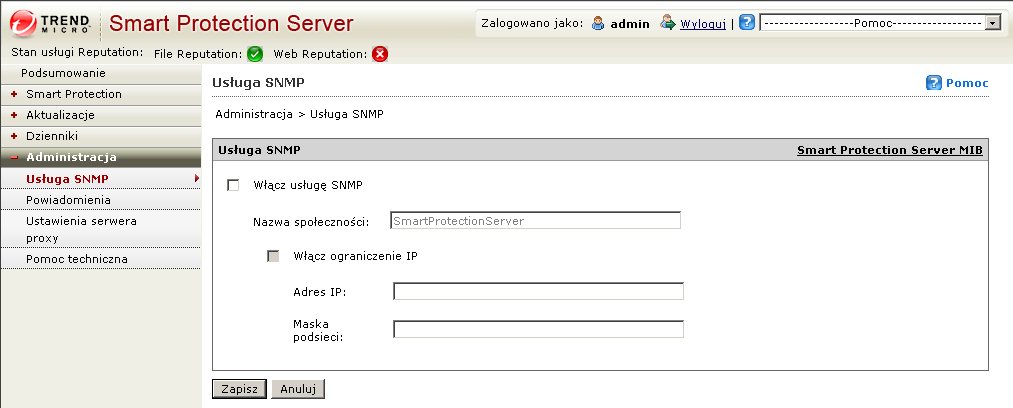The height and width of the screenshot is (408, 1013).
Task: Click the Wyloguj link
Action: tap(703, 24)
